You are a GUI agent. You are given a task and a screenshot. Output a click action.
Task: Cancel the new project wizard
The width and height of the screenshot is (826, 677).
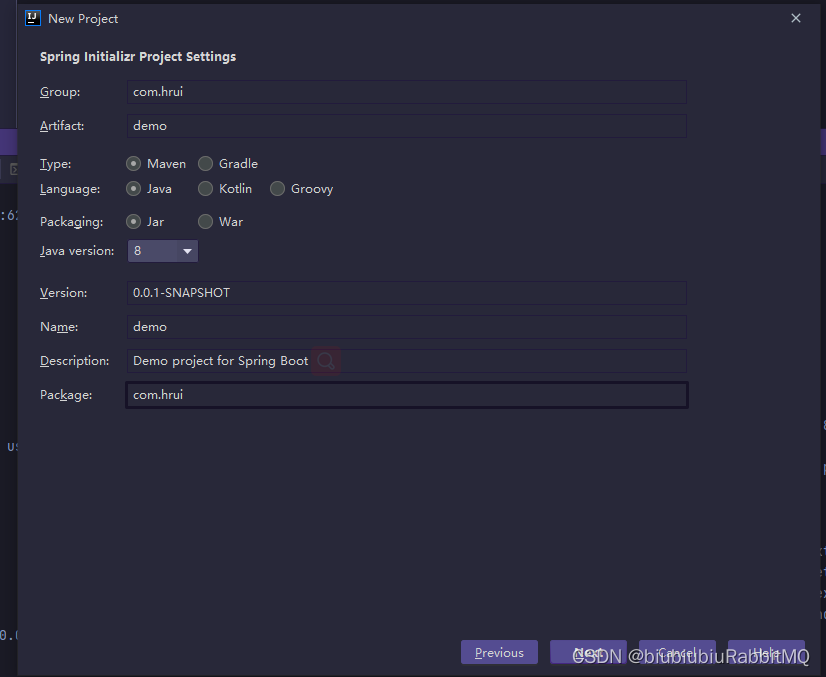[x=677, y=652]
